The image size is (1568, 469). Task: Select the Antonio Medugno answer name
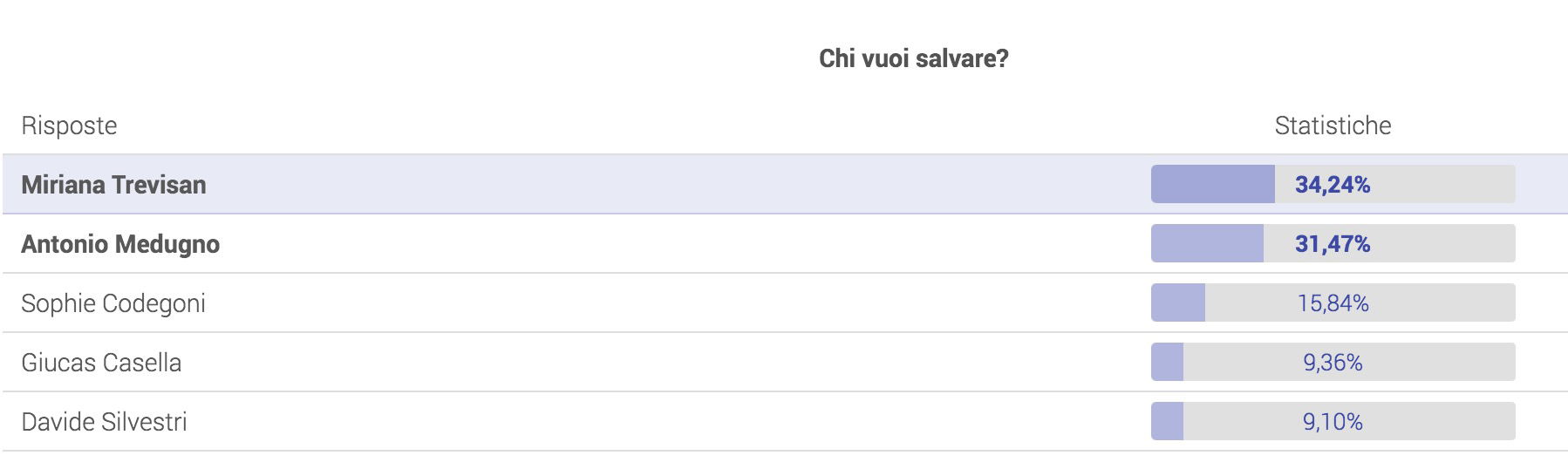click(x=120, y=244)
